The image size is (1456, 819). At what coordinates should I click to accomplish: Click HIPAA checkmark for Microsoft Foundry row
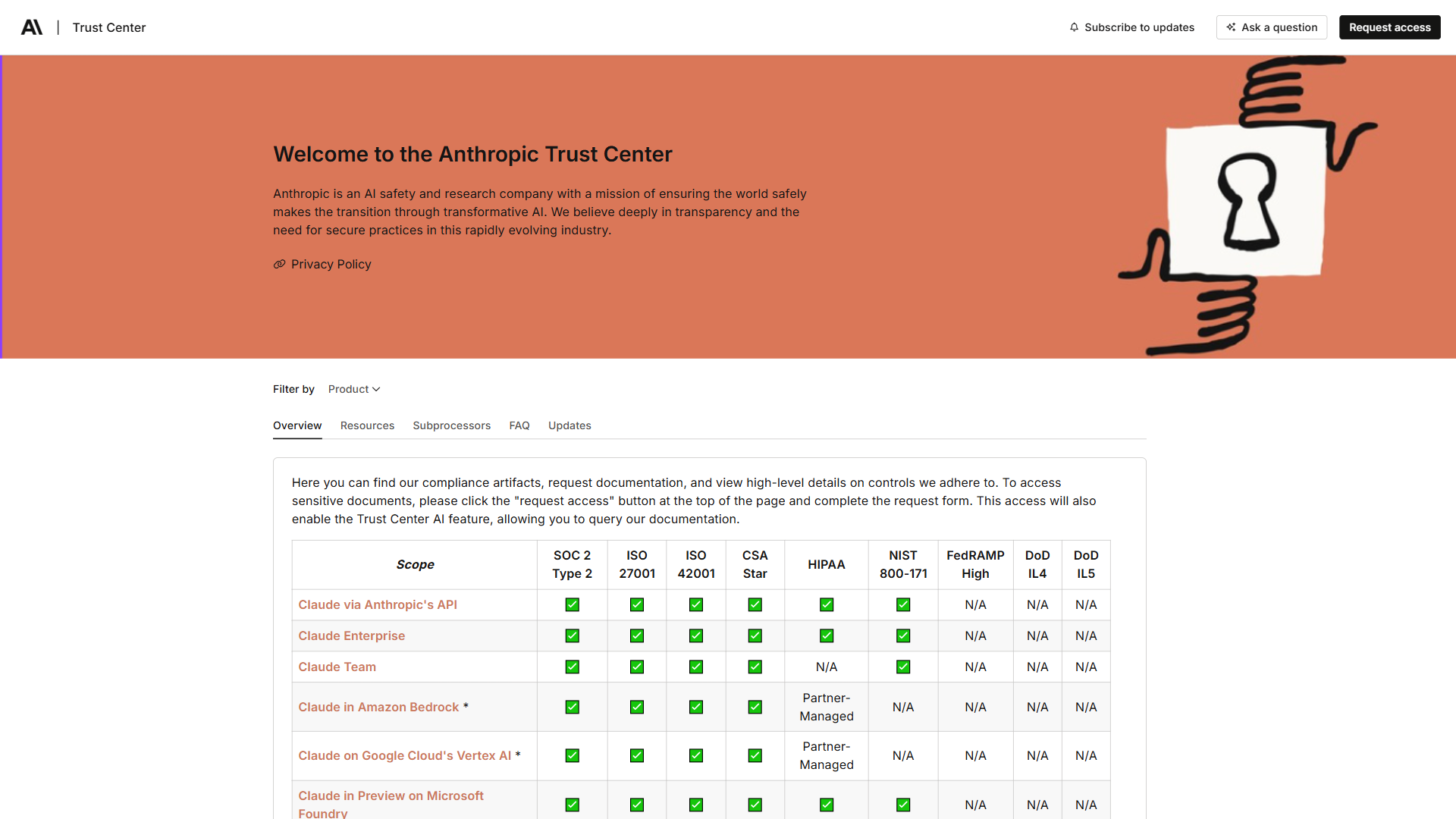coord(827,805)
